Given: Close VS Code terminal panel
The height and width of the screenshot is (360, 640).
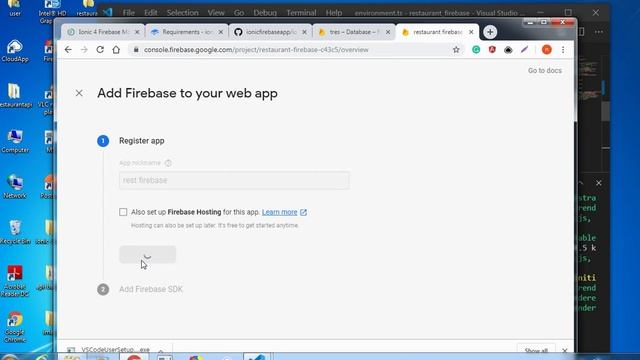Looking at the screenshot, I should pos(599,183).
